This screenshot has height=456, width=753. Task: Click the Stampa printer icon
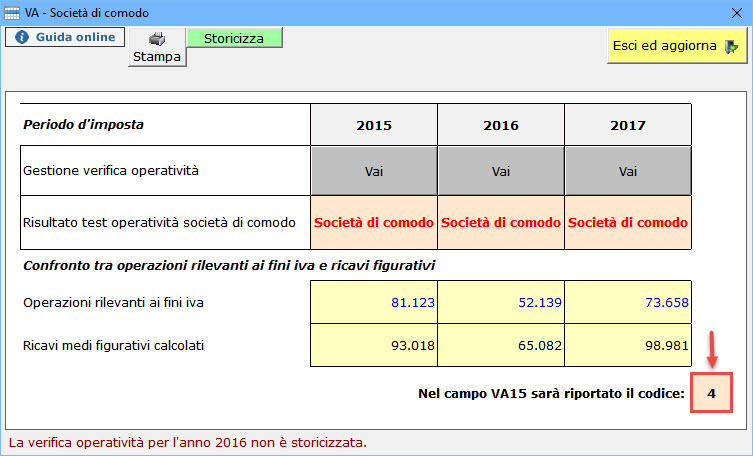pyautogui.click(x=157, y=39)
